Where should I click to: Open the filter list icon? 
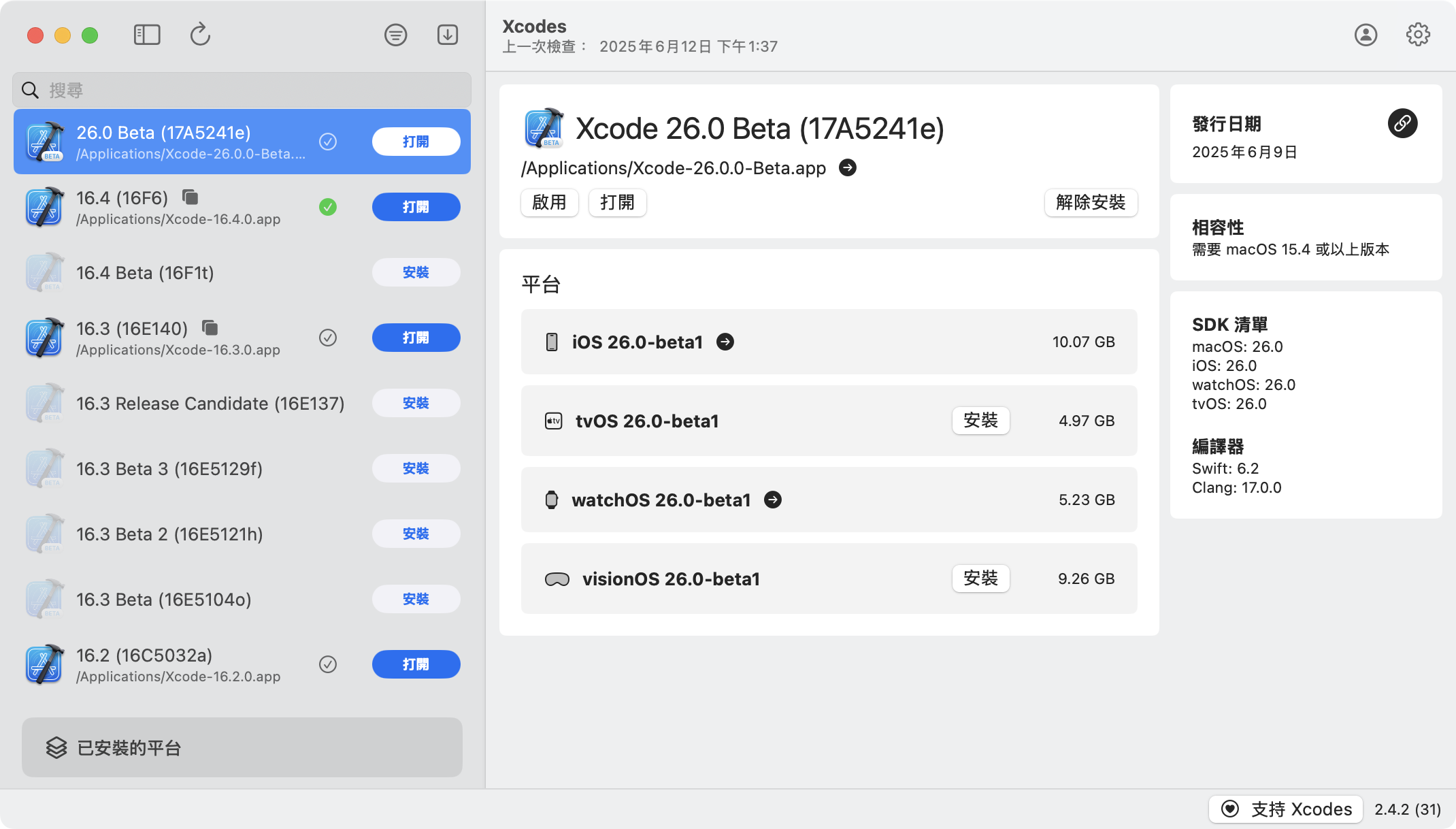point(395,35)
